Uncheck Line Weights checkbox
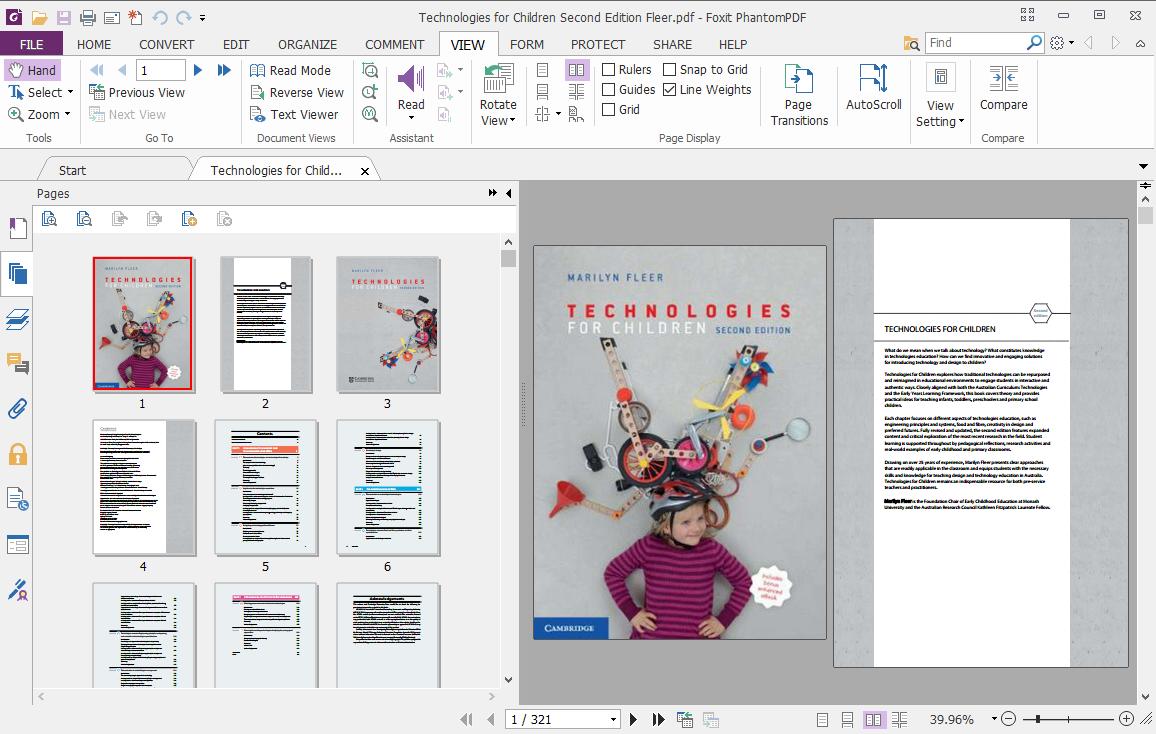The image size is (1156, 734). [669, 89]
